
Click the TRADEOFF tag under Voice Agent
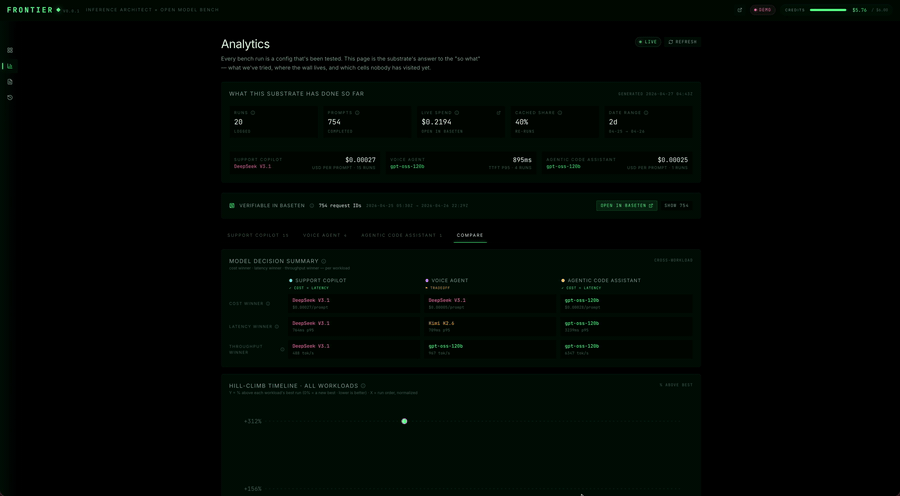(439, 288)
